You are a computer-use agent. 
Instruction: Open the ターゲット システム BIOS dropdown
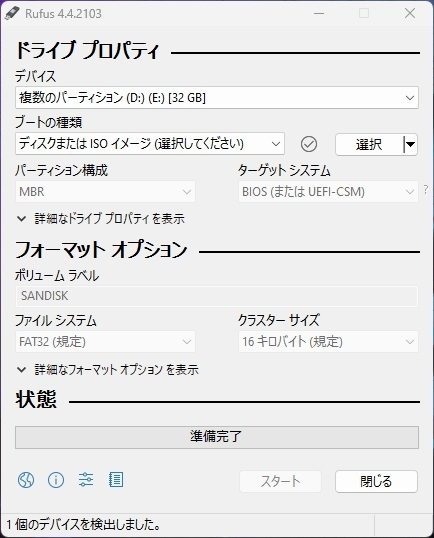pyautogui.click(x=328, y=191)
